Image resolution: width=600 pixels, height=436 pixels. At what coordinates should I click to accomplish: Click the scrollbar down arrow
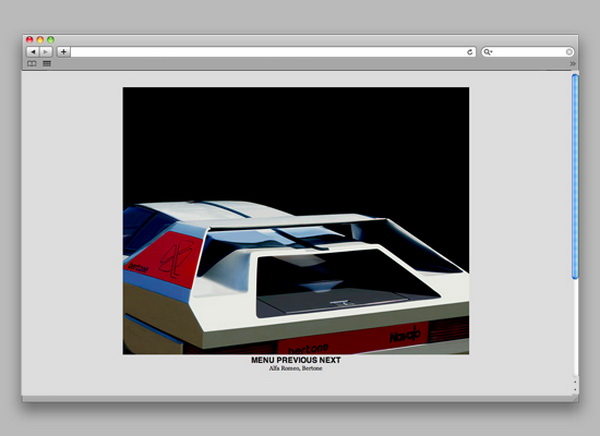coord(575,390)
